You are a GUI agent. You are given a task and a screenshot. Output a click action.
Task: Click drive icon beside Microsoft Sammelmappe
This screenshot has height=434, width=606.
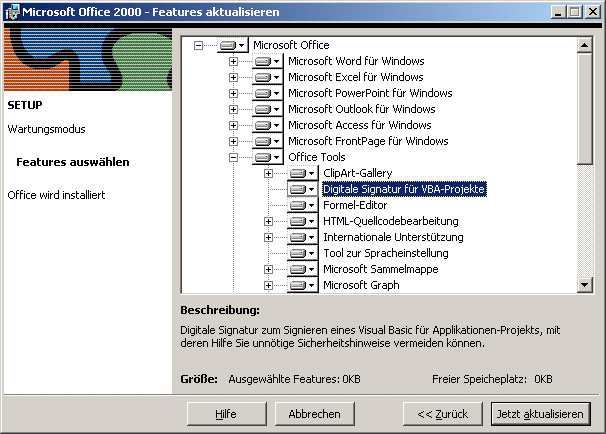point(303,269)
